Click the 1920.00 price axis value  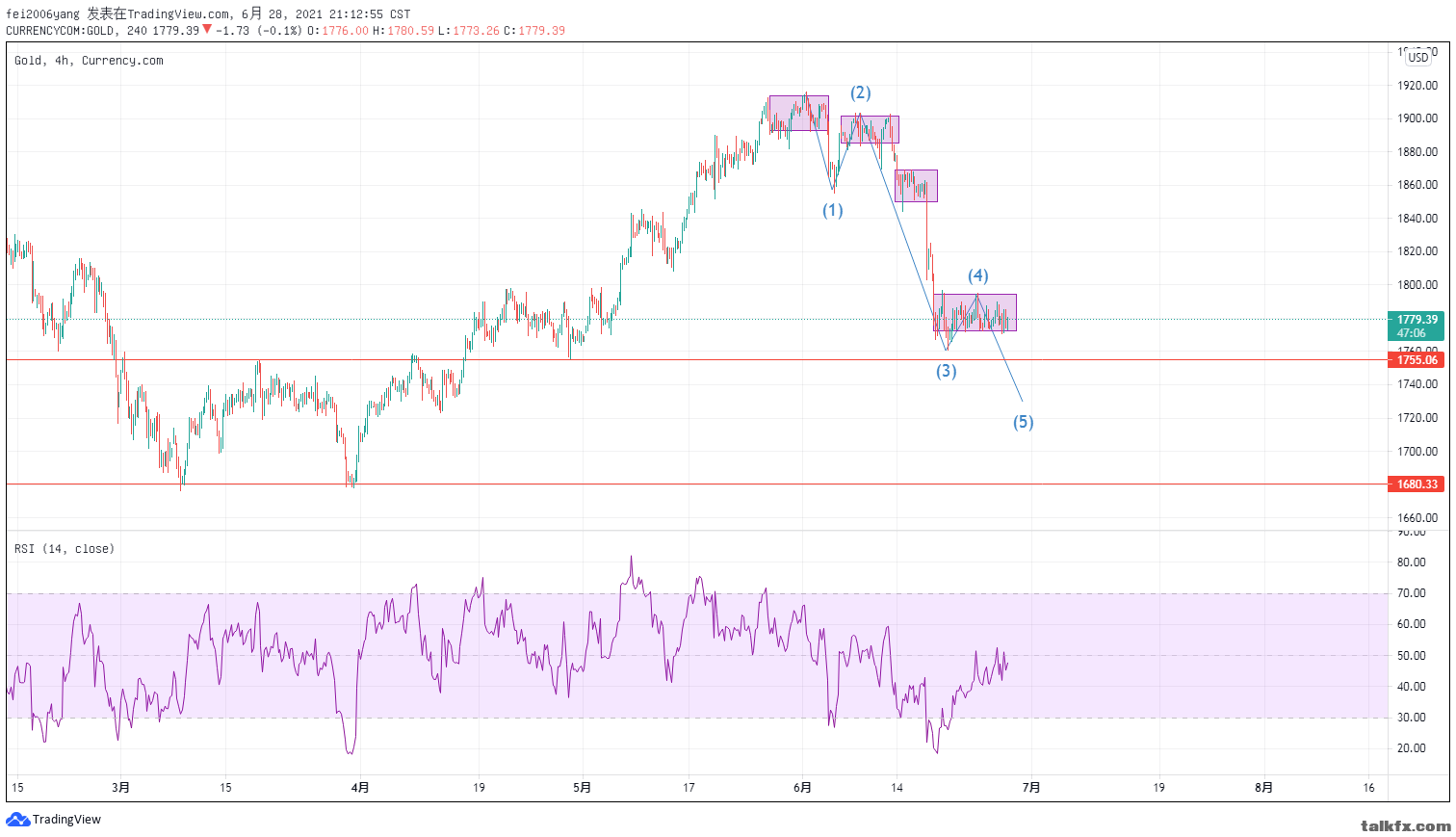tap(1417, 86)
